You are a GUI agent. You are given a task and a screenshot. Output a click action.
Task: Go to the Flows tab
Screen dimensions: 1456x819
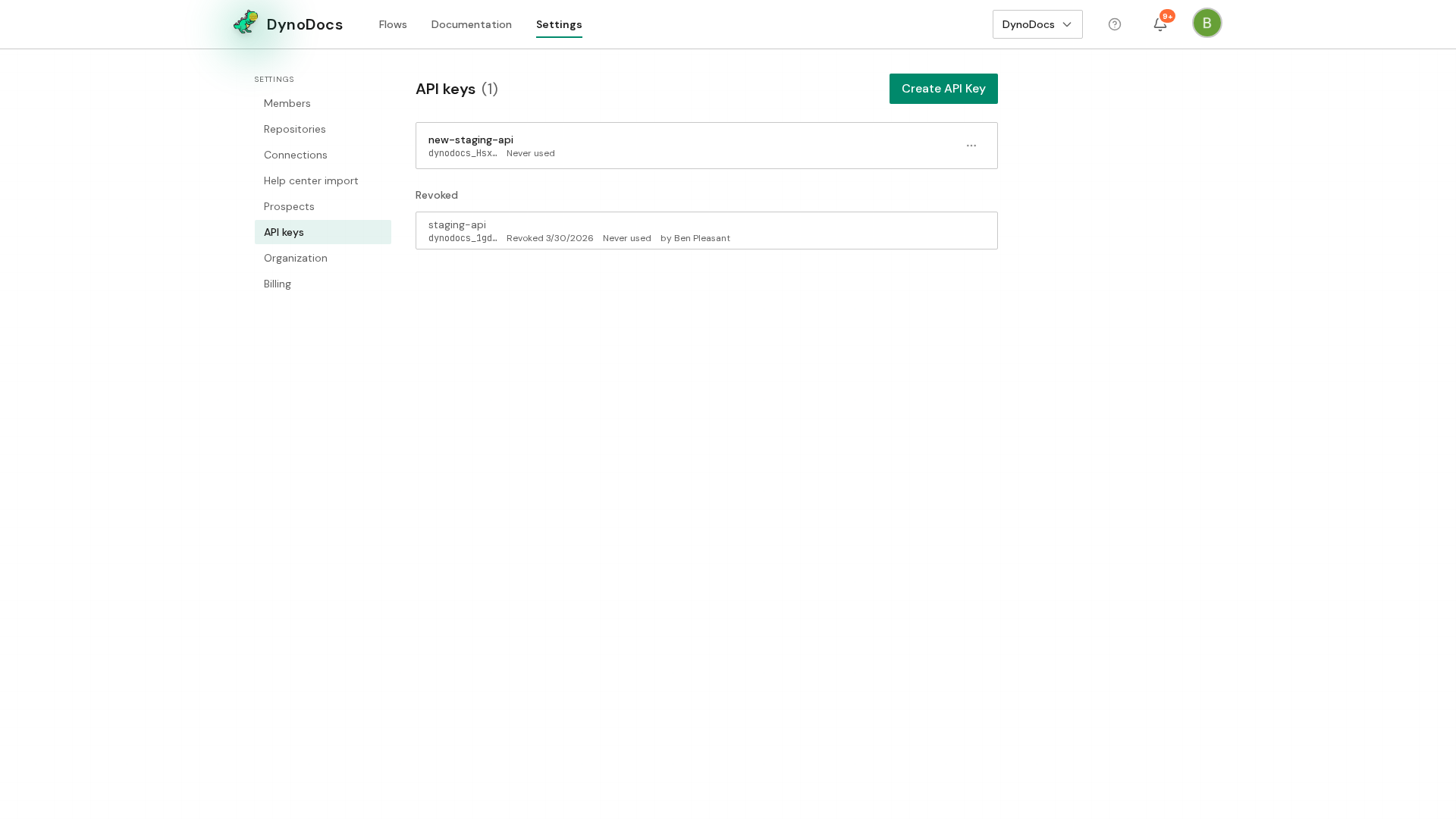click(x=393, y=24)
